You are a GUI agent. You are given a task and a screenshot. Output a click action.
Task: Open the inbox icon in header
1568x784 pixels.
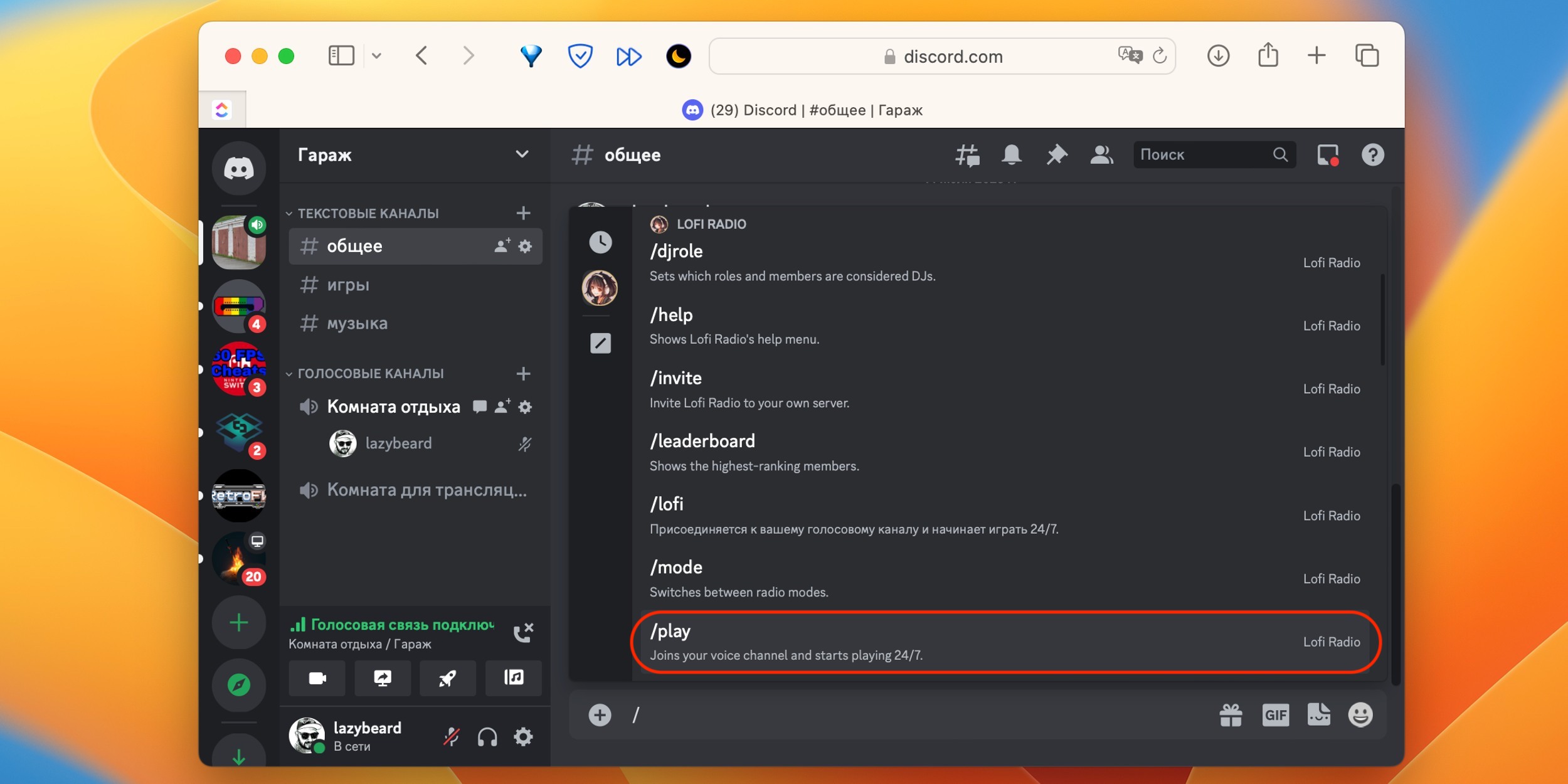pos(1327,155)
